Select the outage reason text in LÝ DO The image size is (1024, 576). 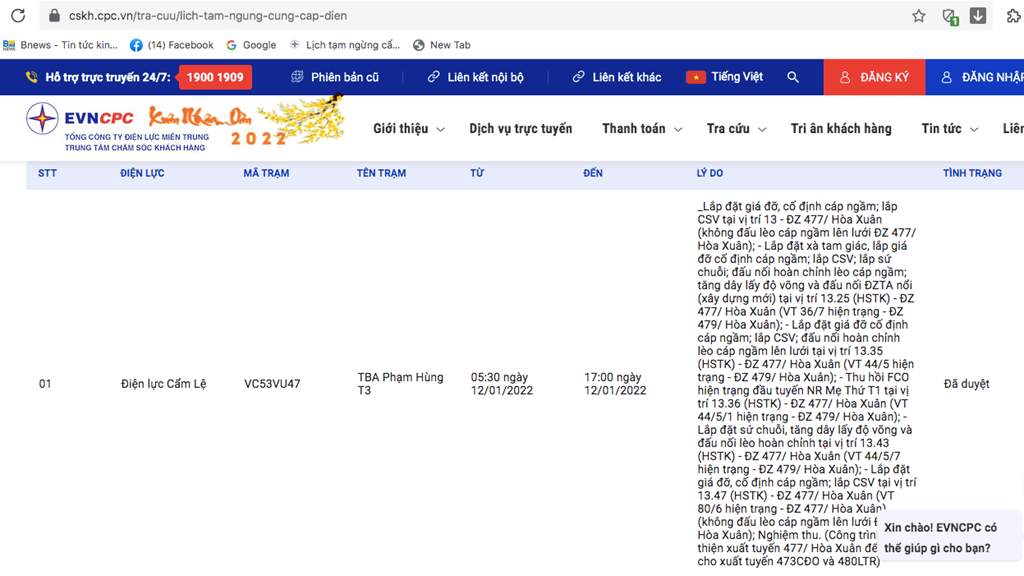pos(807,384)
